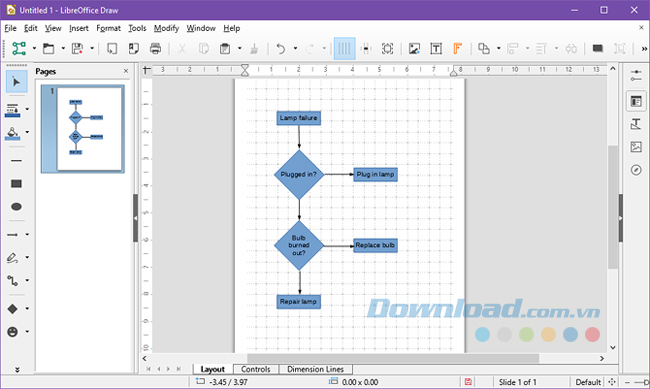Close the Pages panel

click(126, 71)
